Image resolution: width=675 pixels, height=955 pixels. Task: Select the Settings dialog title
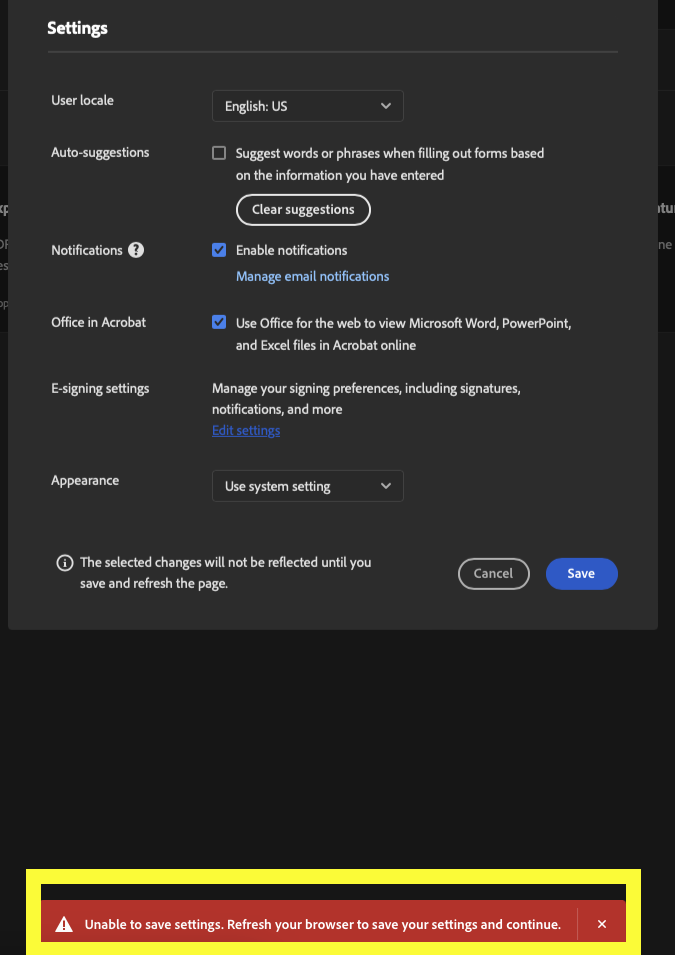click(x=77, y=28)
